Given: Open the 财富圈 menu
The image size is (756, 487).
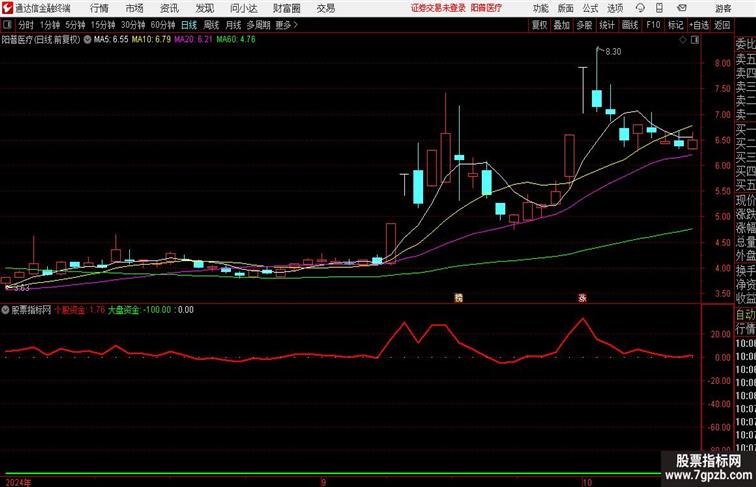Looking at the screenshot, I should 286,8.
